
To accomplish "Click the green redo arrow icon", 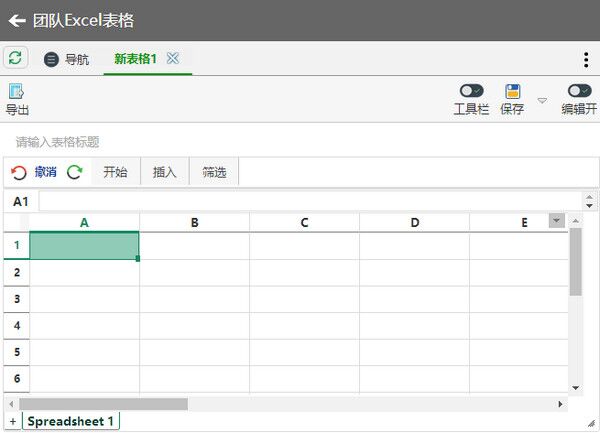I will [75, 172].
